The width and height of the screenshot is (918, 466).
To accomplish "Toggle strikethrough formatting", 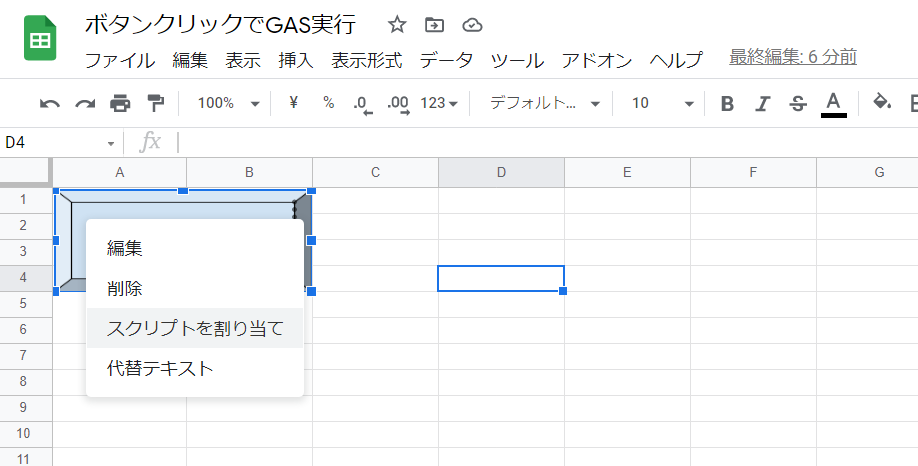I will (x=797, y=104).
